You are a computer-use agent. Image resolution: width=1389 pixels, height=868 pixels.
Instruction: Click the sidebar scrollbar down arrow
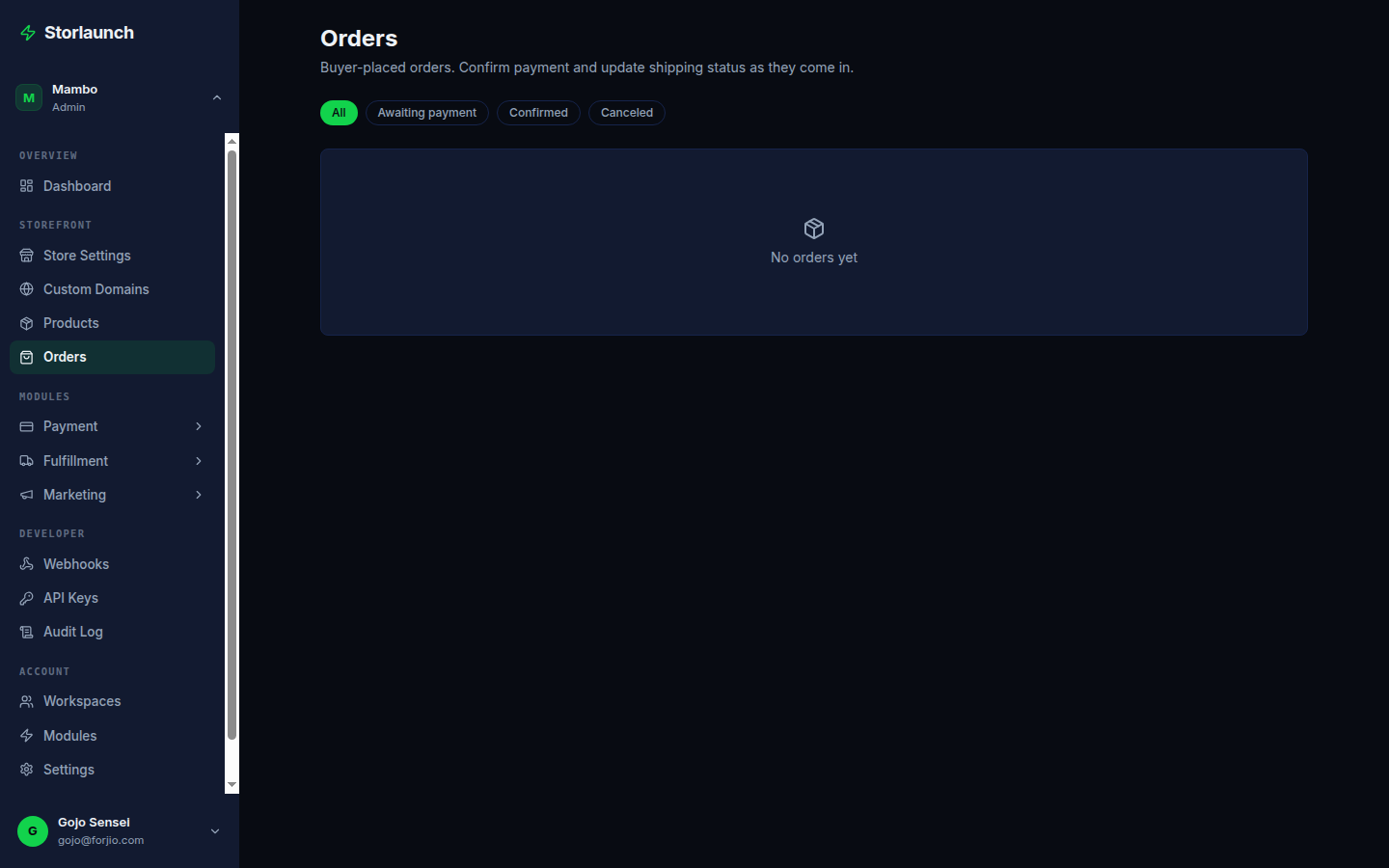click(x=231, y=785)
